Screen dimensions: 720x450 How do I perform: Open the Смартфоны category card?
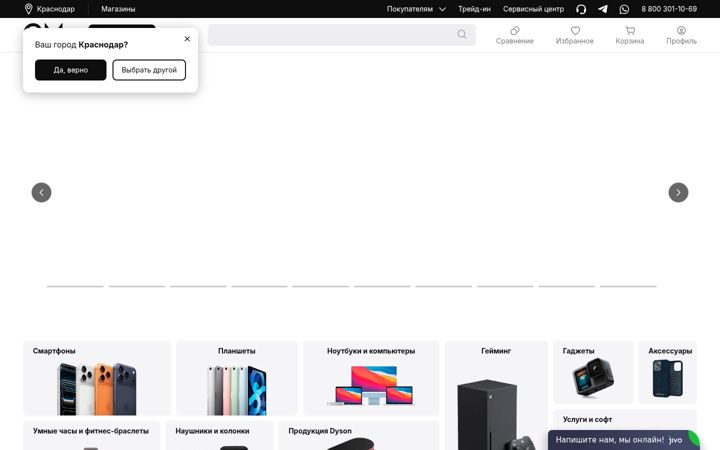(97, 378)
